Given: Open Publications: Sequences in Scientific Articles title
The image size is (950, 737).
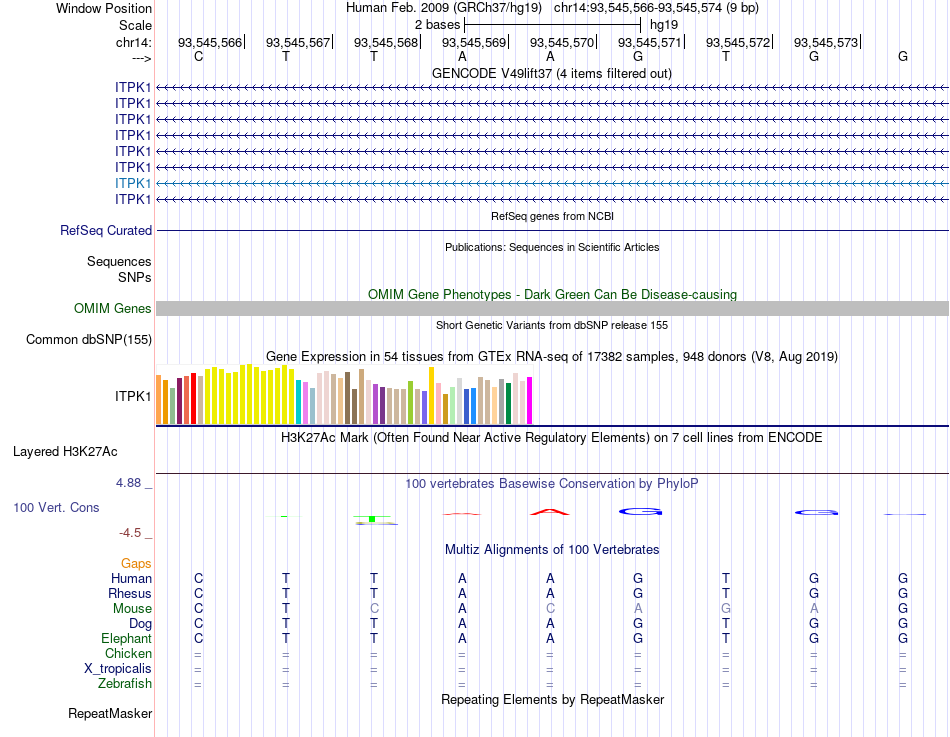Looking at the screenshot, I should point(552,247).
